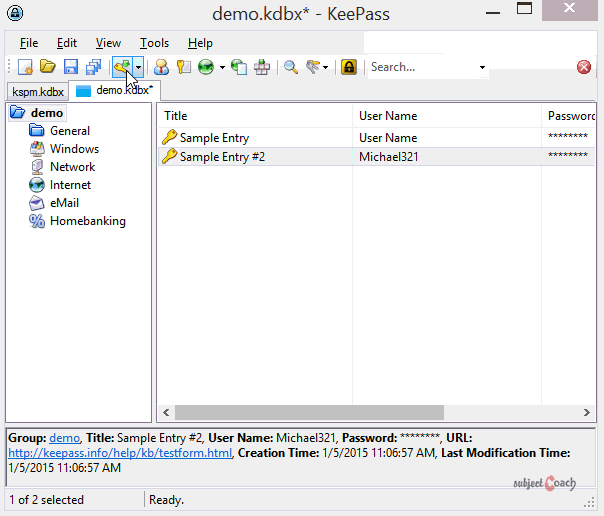This screenshot has width=604, height=516.
Task: Click the Copy User Name toolbar icon
Action: (161, 67)
